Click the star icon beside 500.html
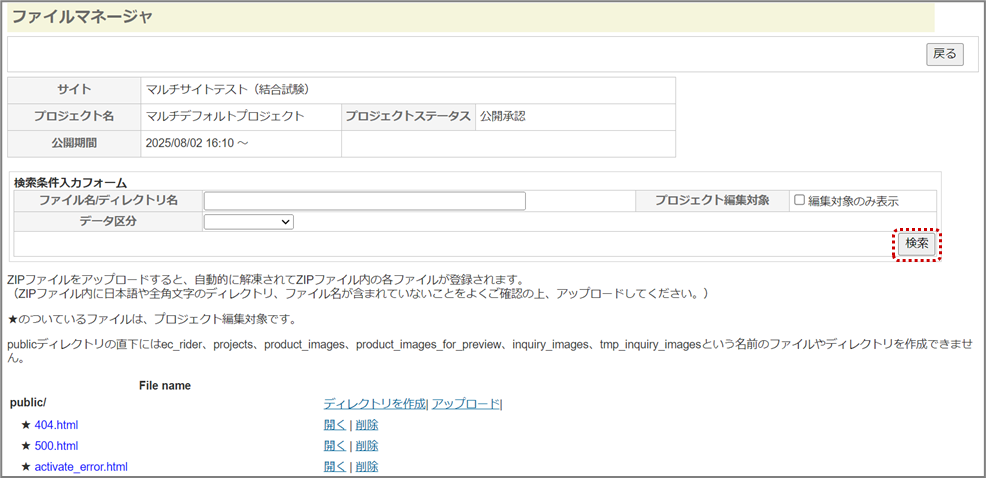 pyautogui.click(x=26, y=446)
